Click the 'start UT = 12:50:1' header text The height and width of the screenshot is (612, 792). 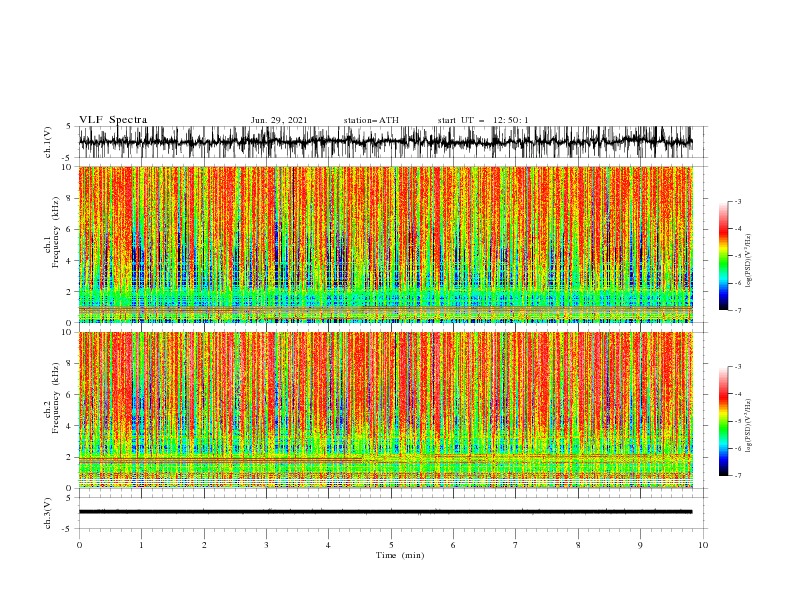pos(483,120)
